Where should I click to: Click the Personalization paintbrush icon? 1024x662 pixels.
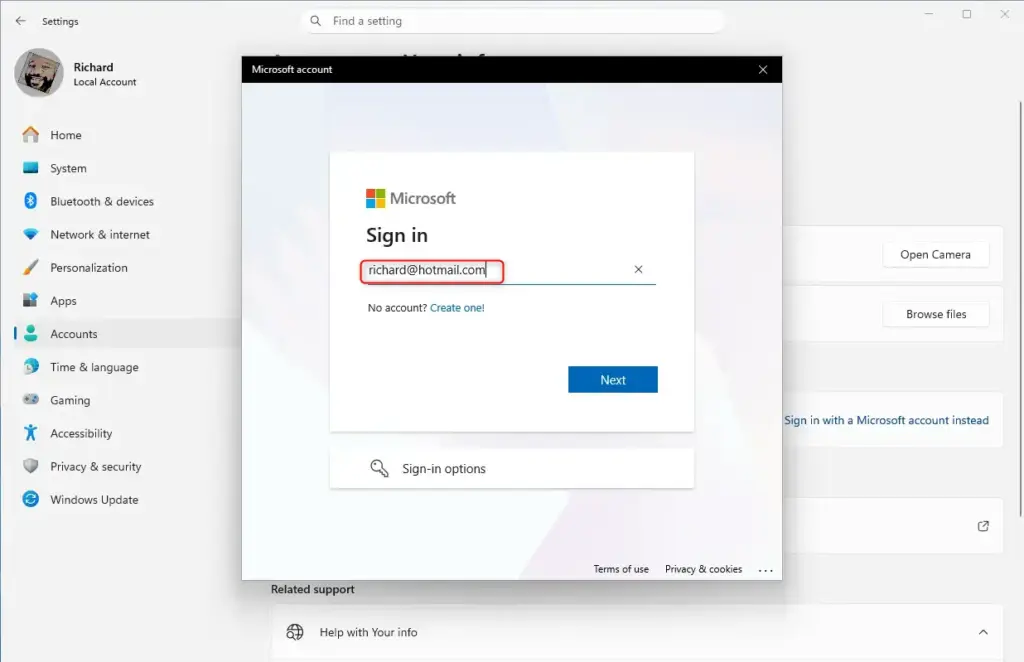click(x=31, y=267)
